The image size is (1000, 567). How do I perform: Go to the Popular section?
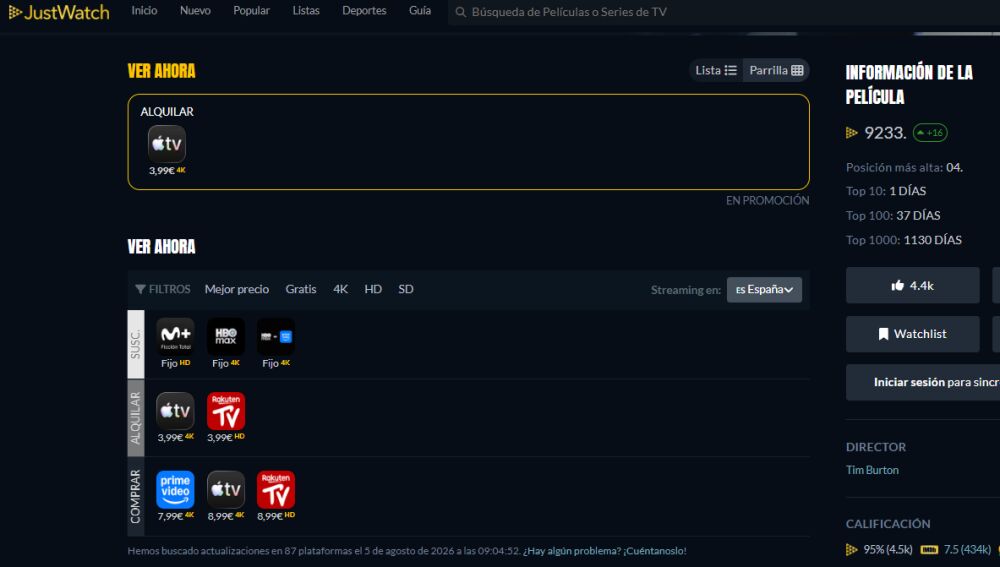[x=251, y=11]
